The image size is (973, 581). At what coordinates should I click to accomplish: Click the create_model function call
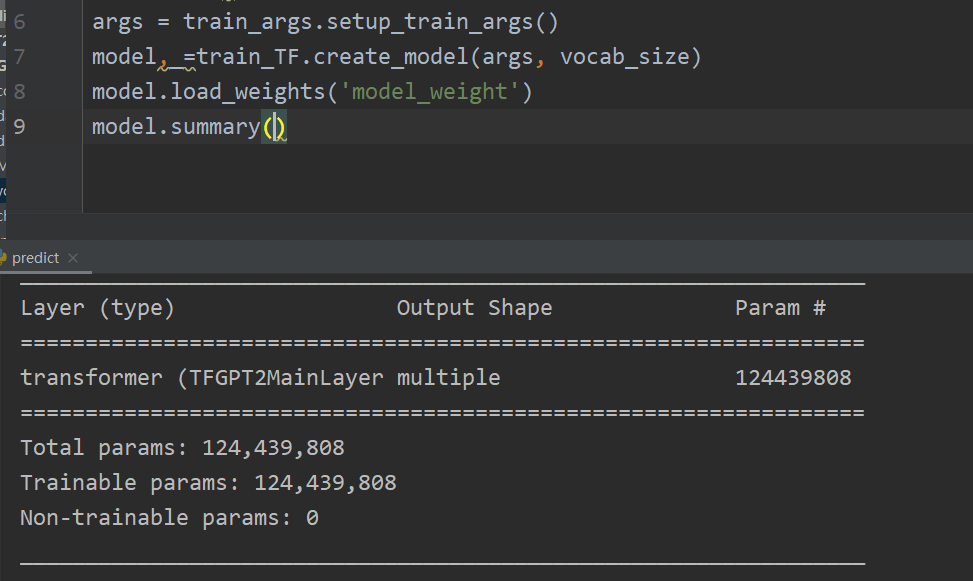[390, 57]
